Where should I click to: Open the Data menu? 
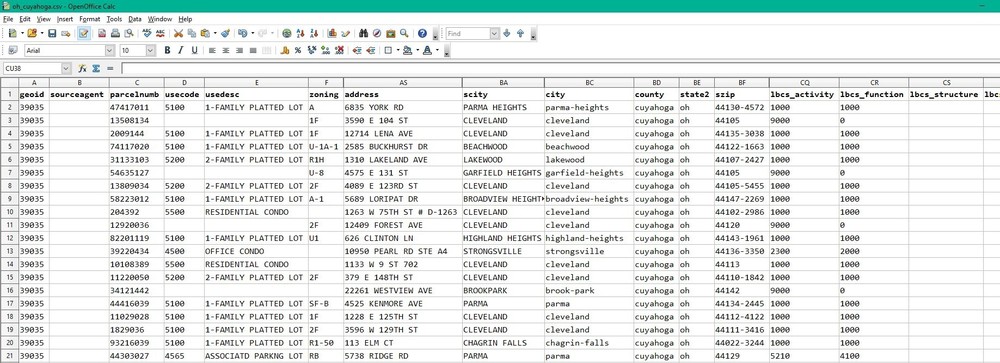[x=135, y=19]
